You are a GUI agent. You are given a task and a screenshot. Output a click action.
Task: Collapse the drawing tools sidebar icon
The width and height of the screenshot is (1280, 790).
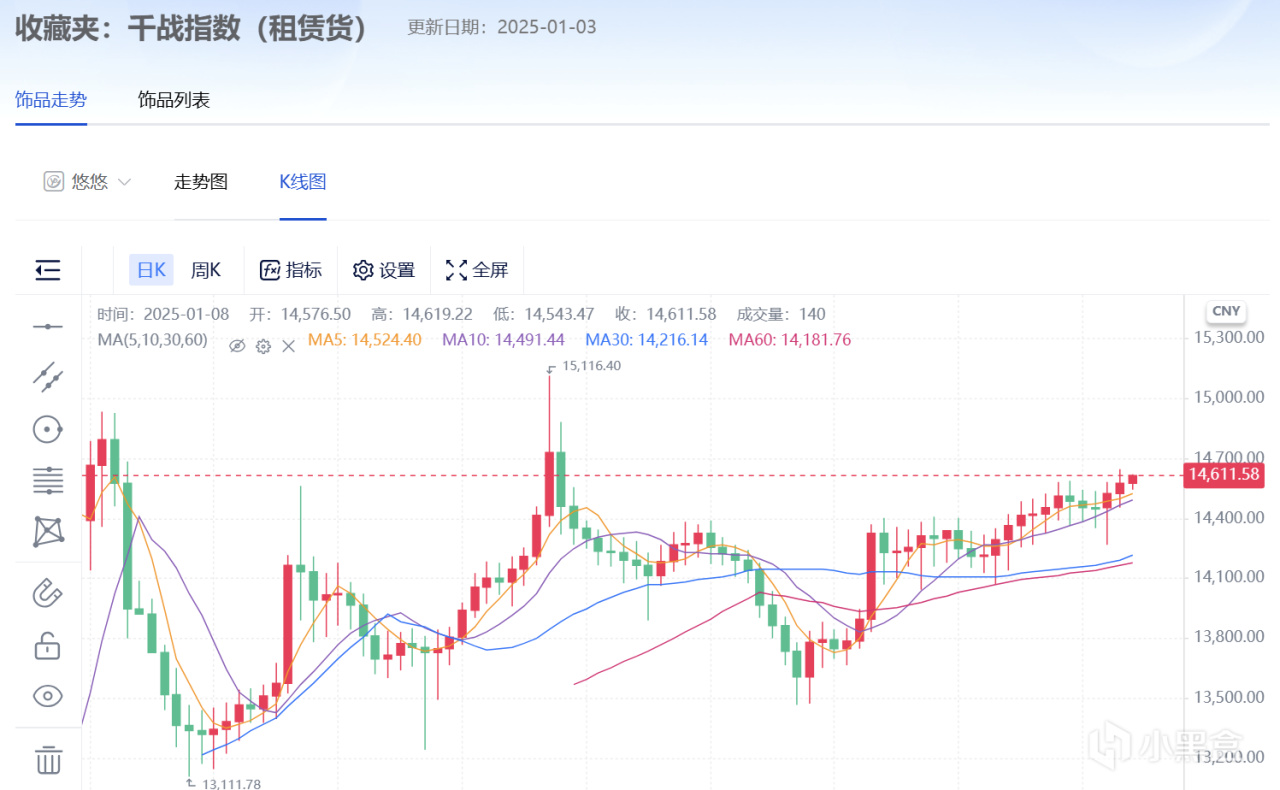tap(48, 270)
